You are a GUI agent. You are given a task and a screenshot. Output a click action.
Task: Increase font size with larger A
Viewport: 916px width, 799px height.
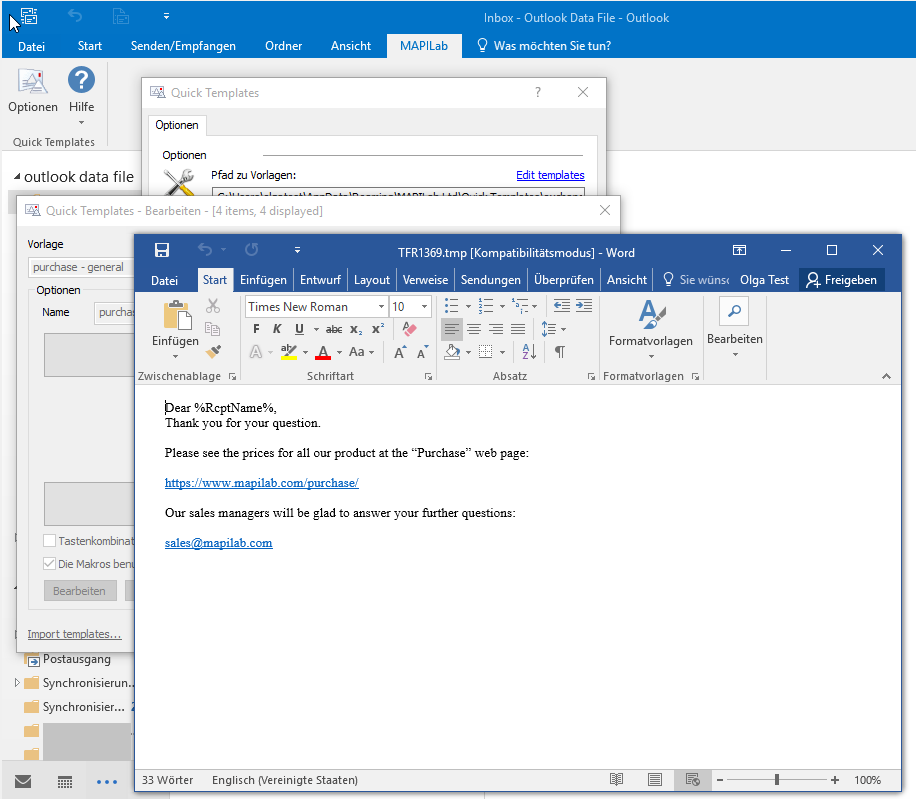400,352
